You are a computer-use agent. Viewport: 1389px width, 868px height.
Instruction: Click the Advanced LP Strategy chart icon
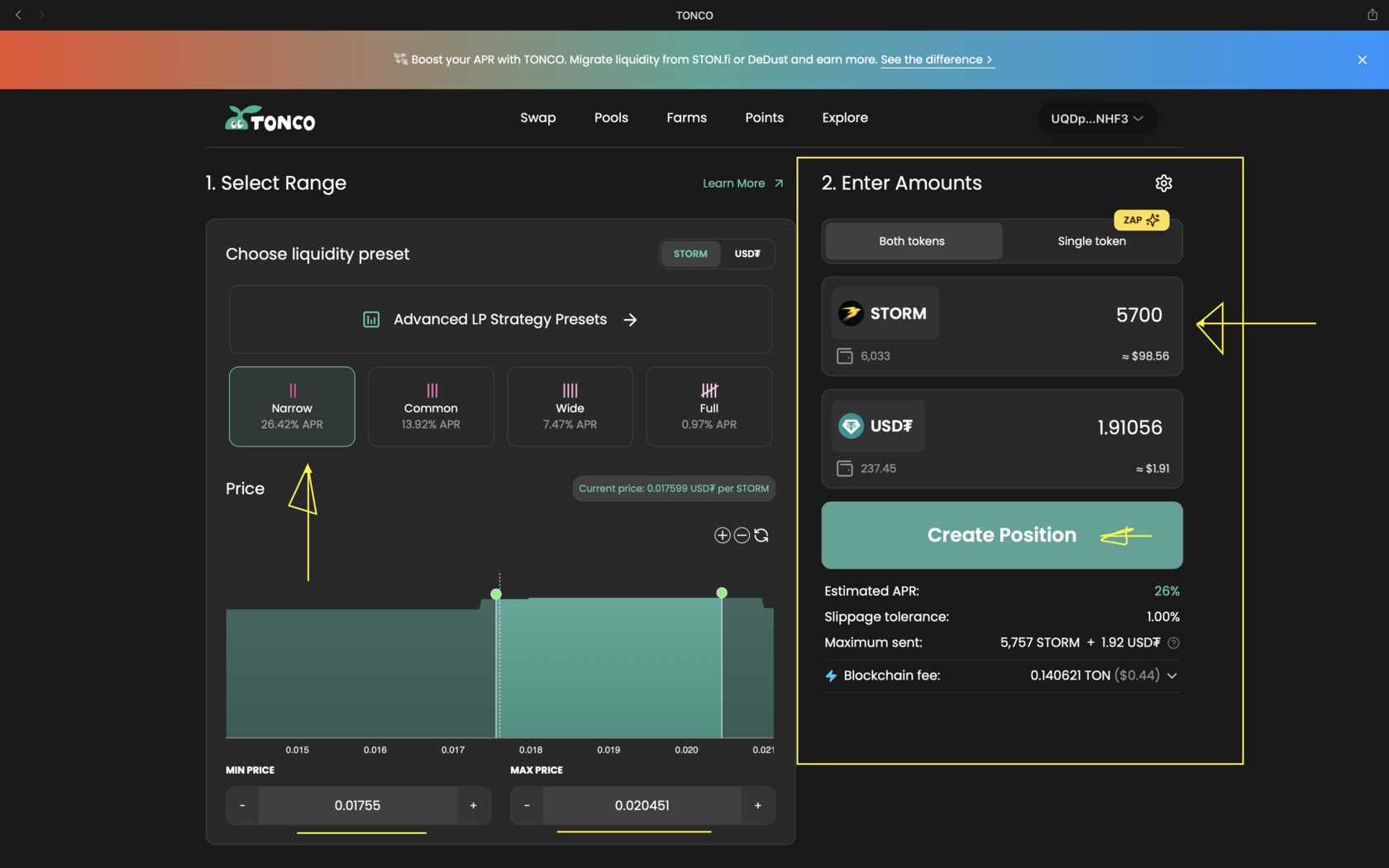[371, 319]
